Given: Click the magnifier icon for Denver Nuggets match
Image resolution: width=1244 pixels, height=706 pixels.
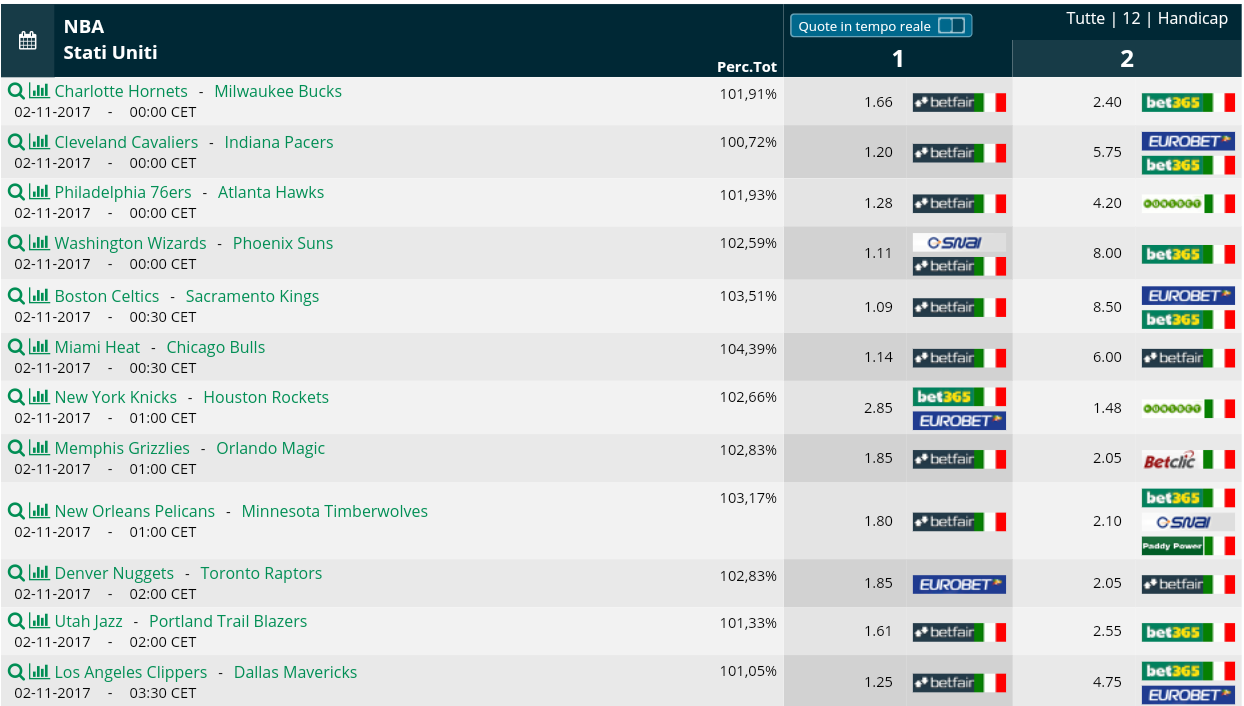Looking at the screenshot, I should coord(16,573).
